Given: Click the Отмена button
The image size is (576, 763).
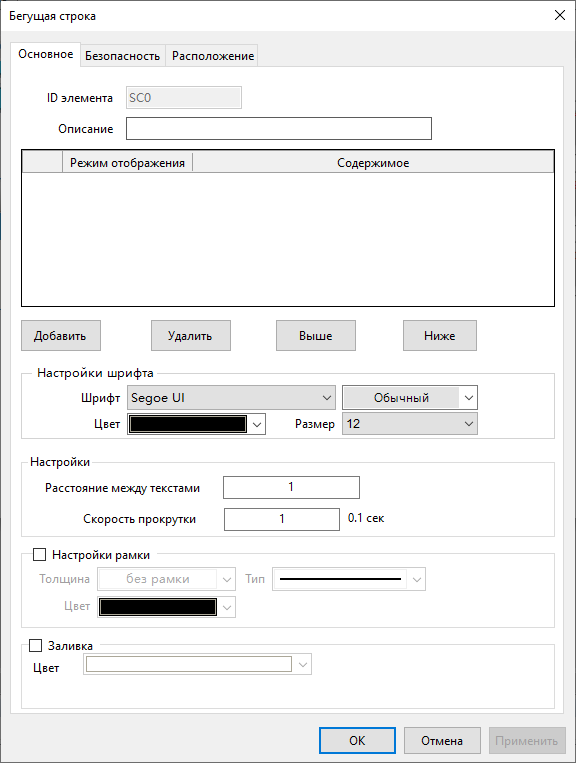Looking at the screenshot, I should (442, 741).
